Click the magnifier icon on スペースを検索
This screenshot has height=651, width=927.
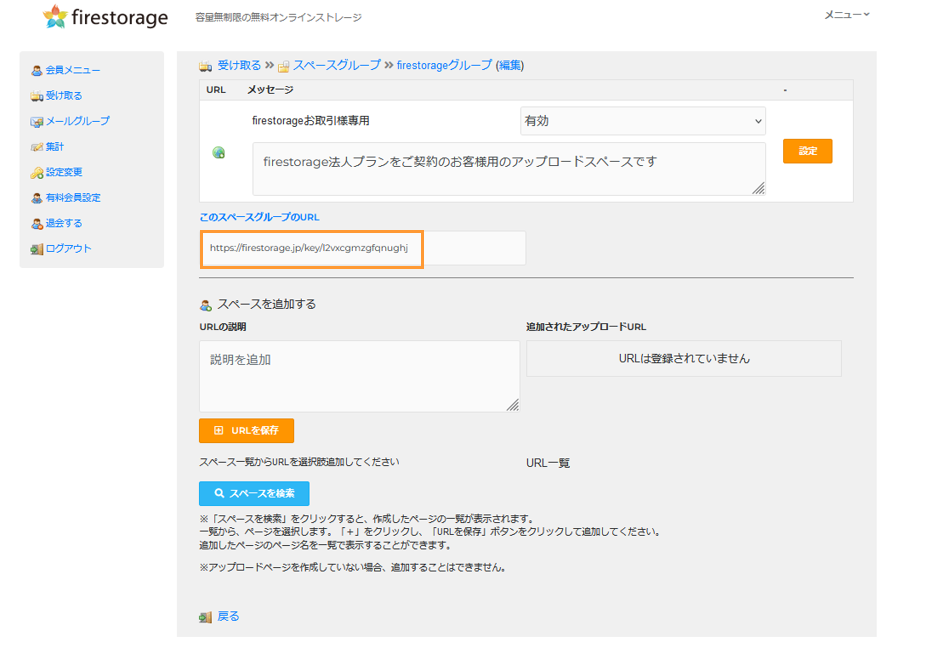coord(219,493)
